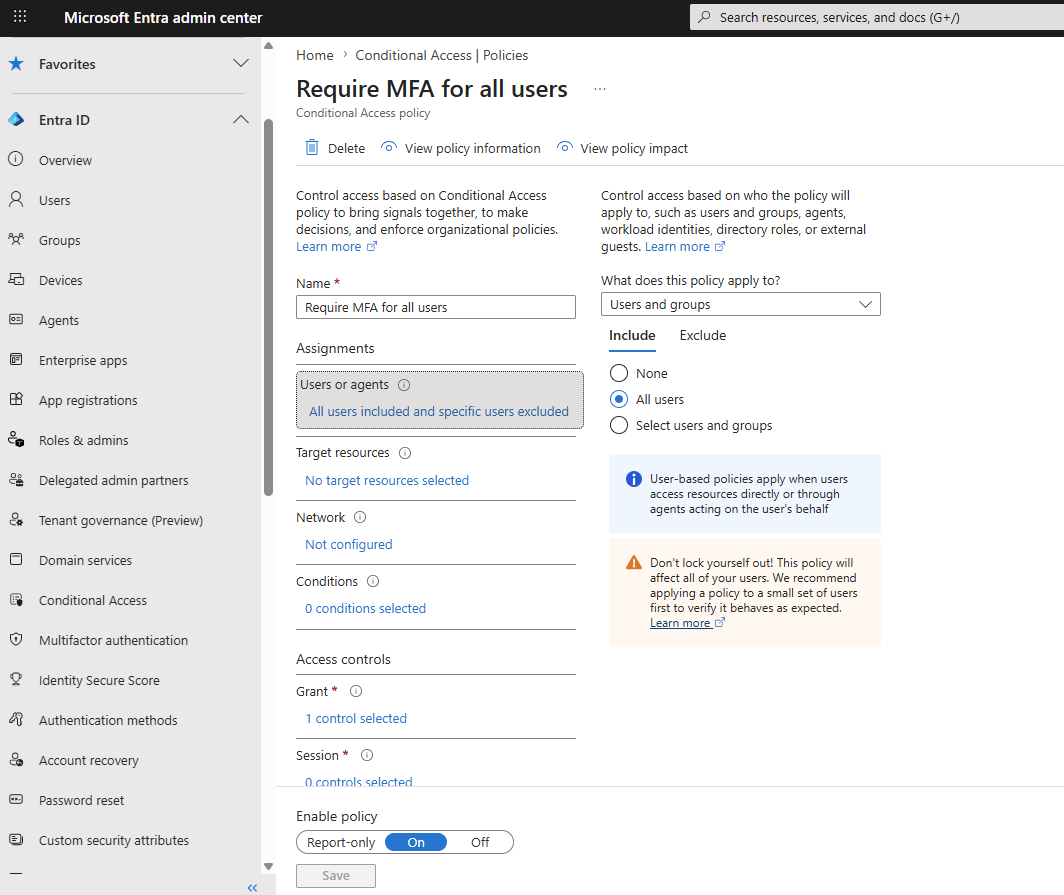Click the Devices icon in sidebar
This screenshot has width=1064, height=895.
click(16, 279)
